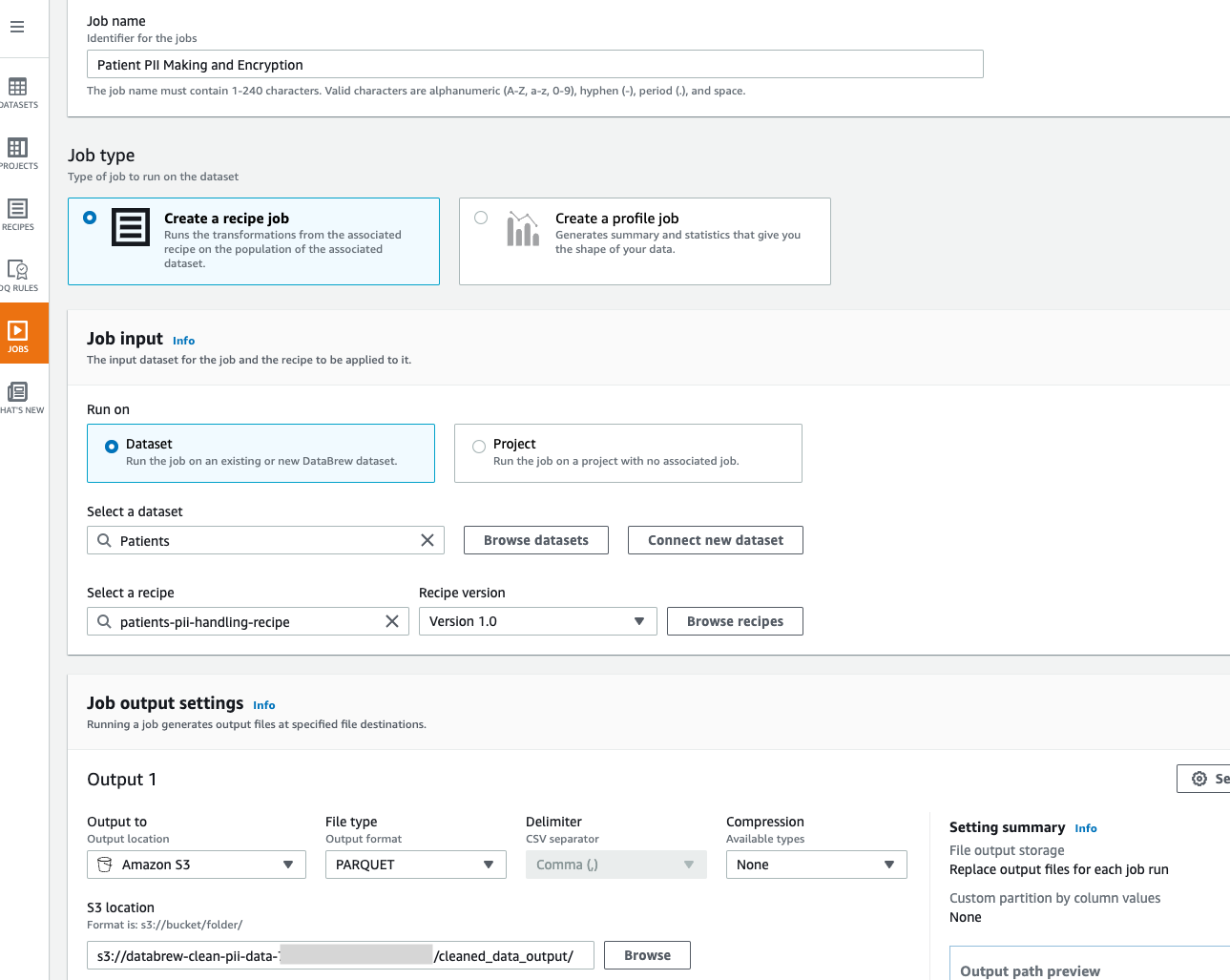This screenshot has height=980, width=1230.
Task: Click Browse button for S3 location
Action: tap(647, 955)
